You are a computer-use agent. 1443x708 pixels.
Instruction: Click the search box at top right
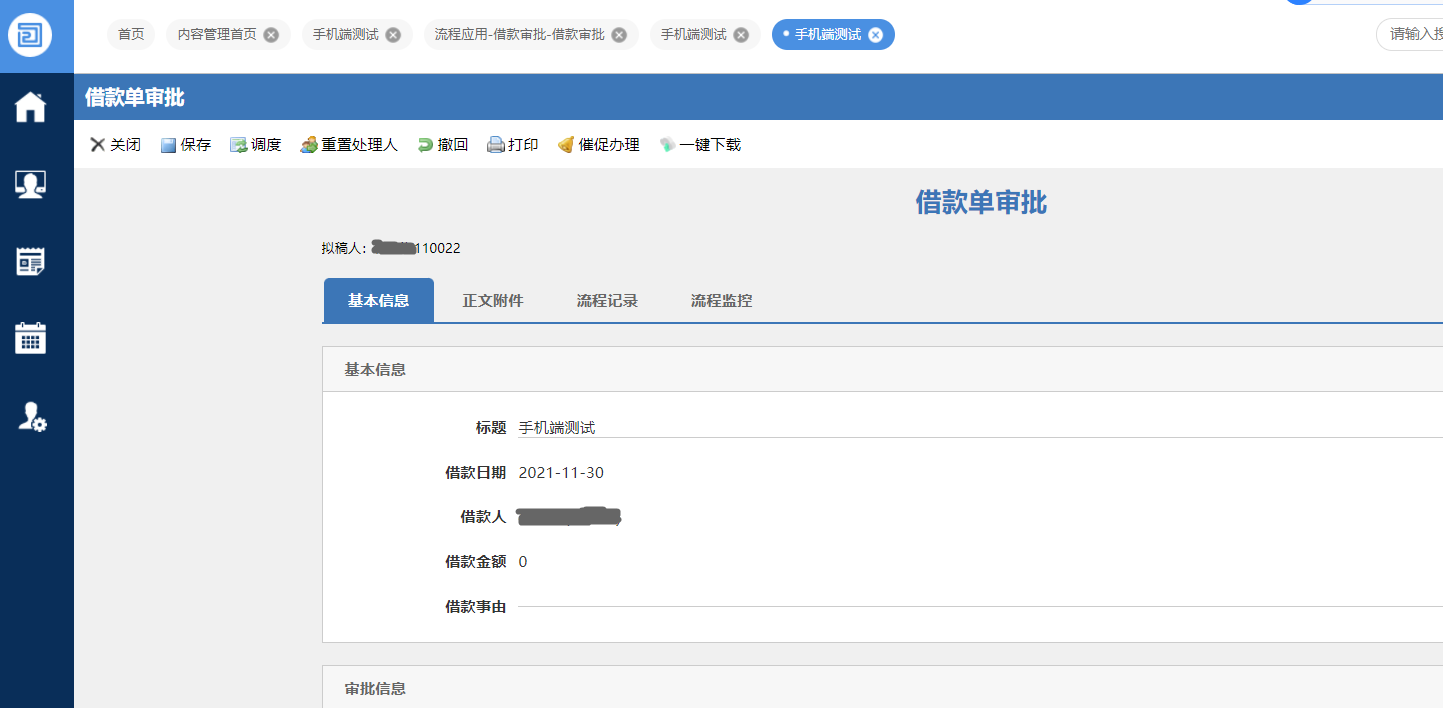(1410, 35)
